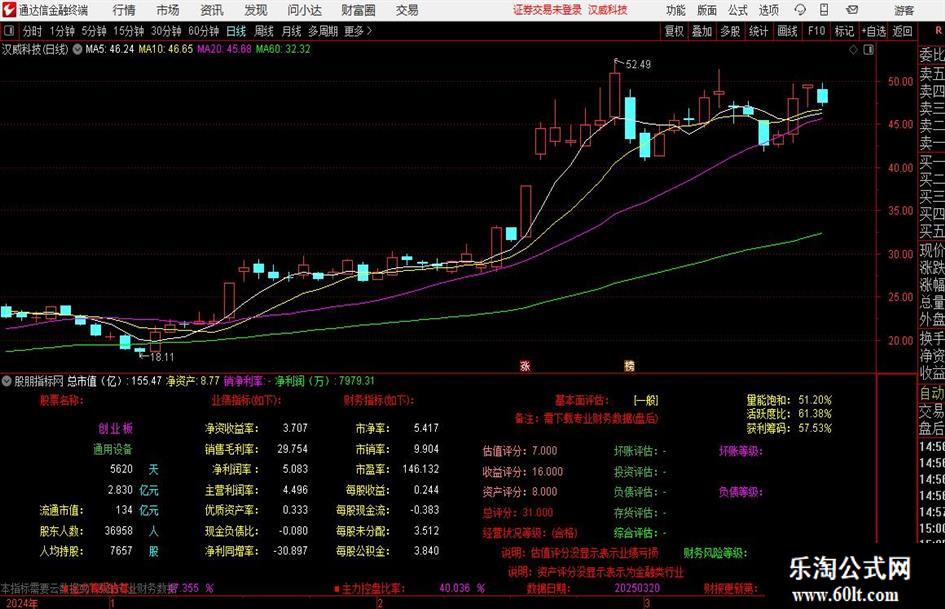Click the 标记 mark toolbar button
Image resolution: width=945 pixels, height=609 pixels.
point(844,31)
